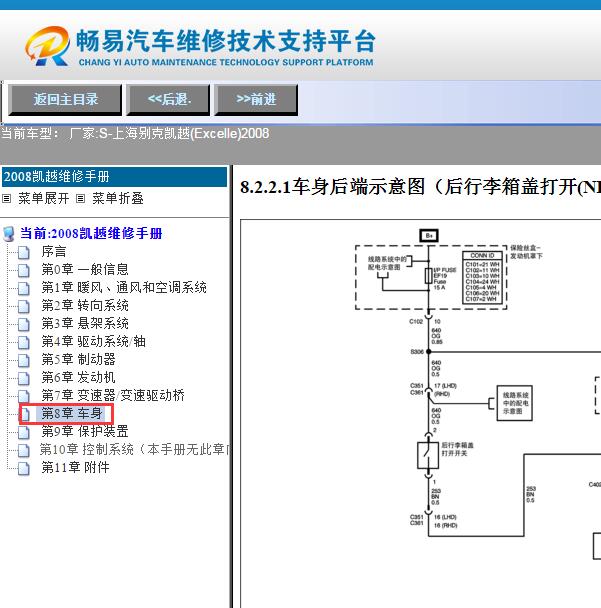Click the page icon beside 第6章
The image size is (601, 608).
coord(24,378)
